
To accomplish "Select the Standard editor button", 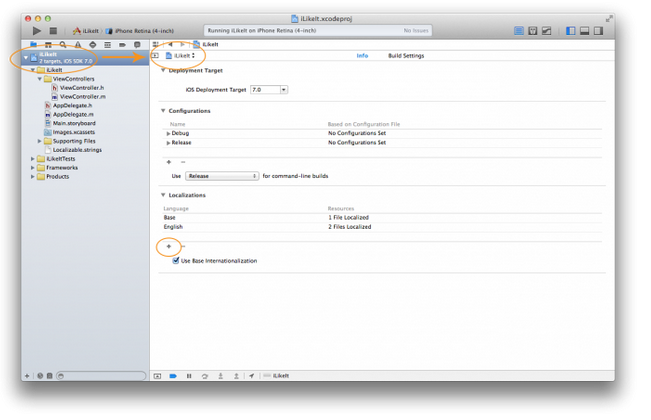I will pyautogui.click(x=519, y=31).
